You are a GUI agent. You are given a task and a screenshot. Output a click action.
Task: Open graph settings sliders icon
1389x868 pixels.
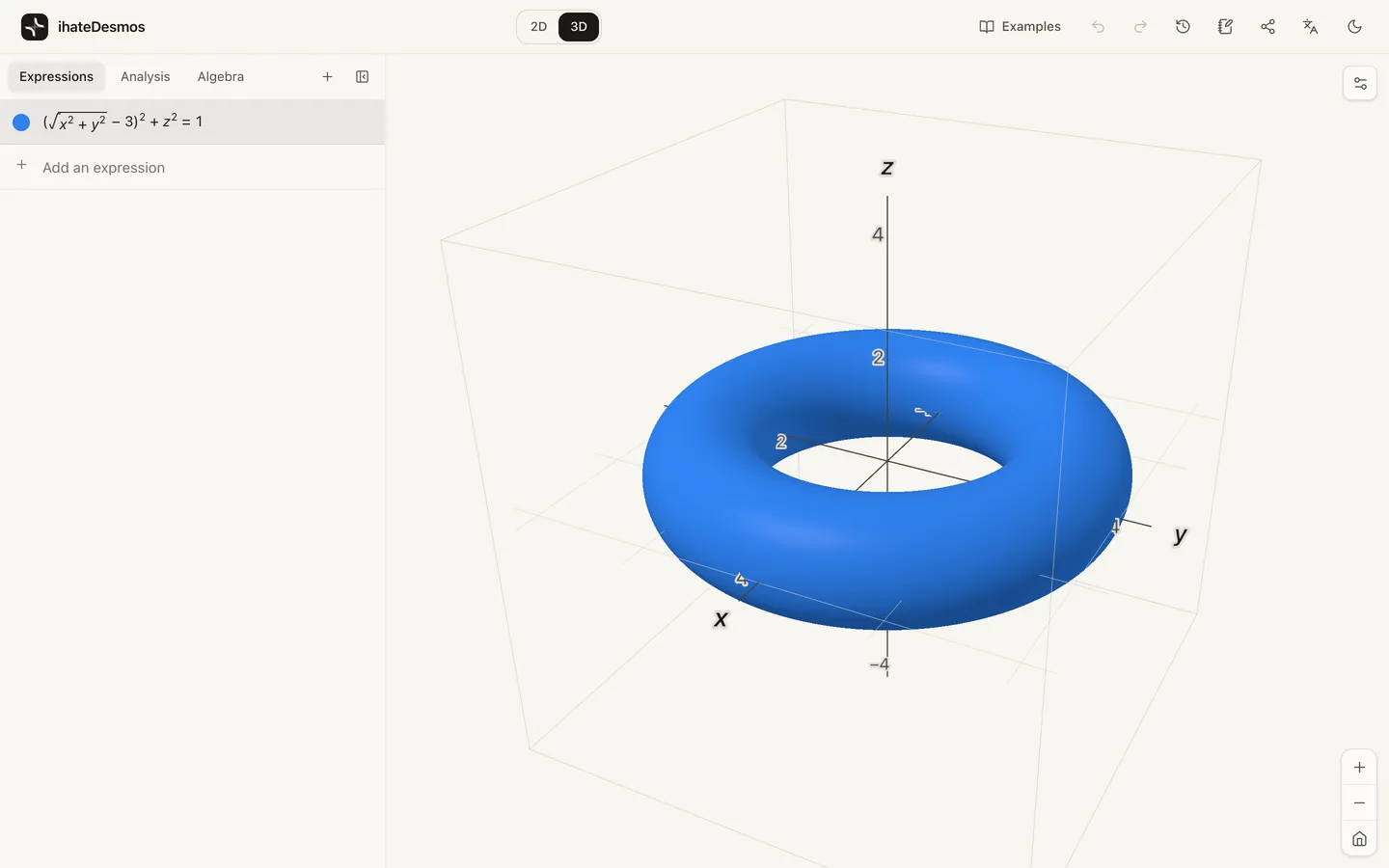click(x=1360, y=84)
